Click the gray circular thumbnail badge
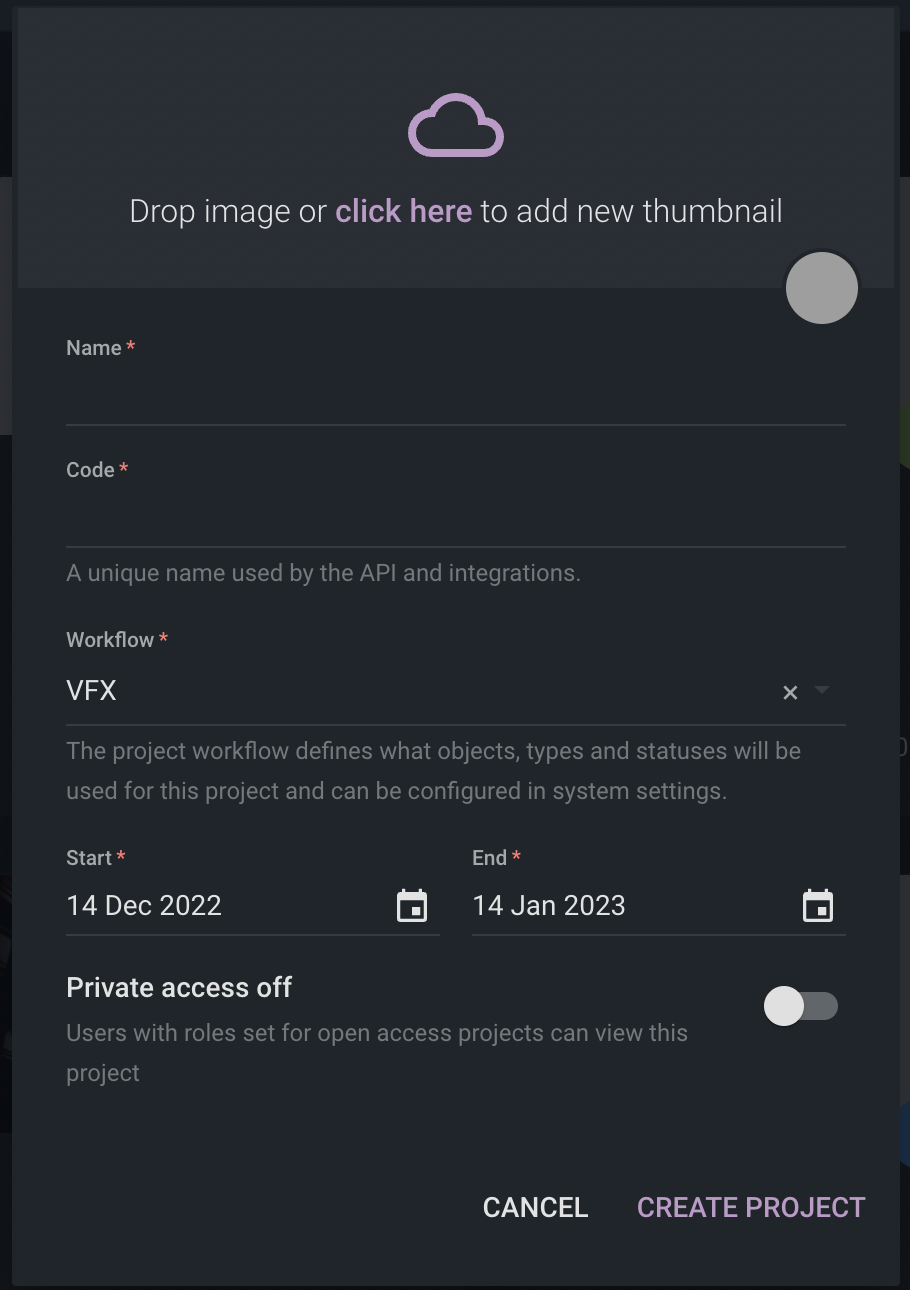Viewport: 910px width, 1290px height. (822, 288)
